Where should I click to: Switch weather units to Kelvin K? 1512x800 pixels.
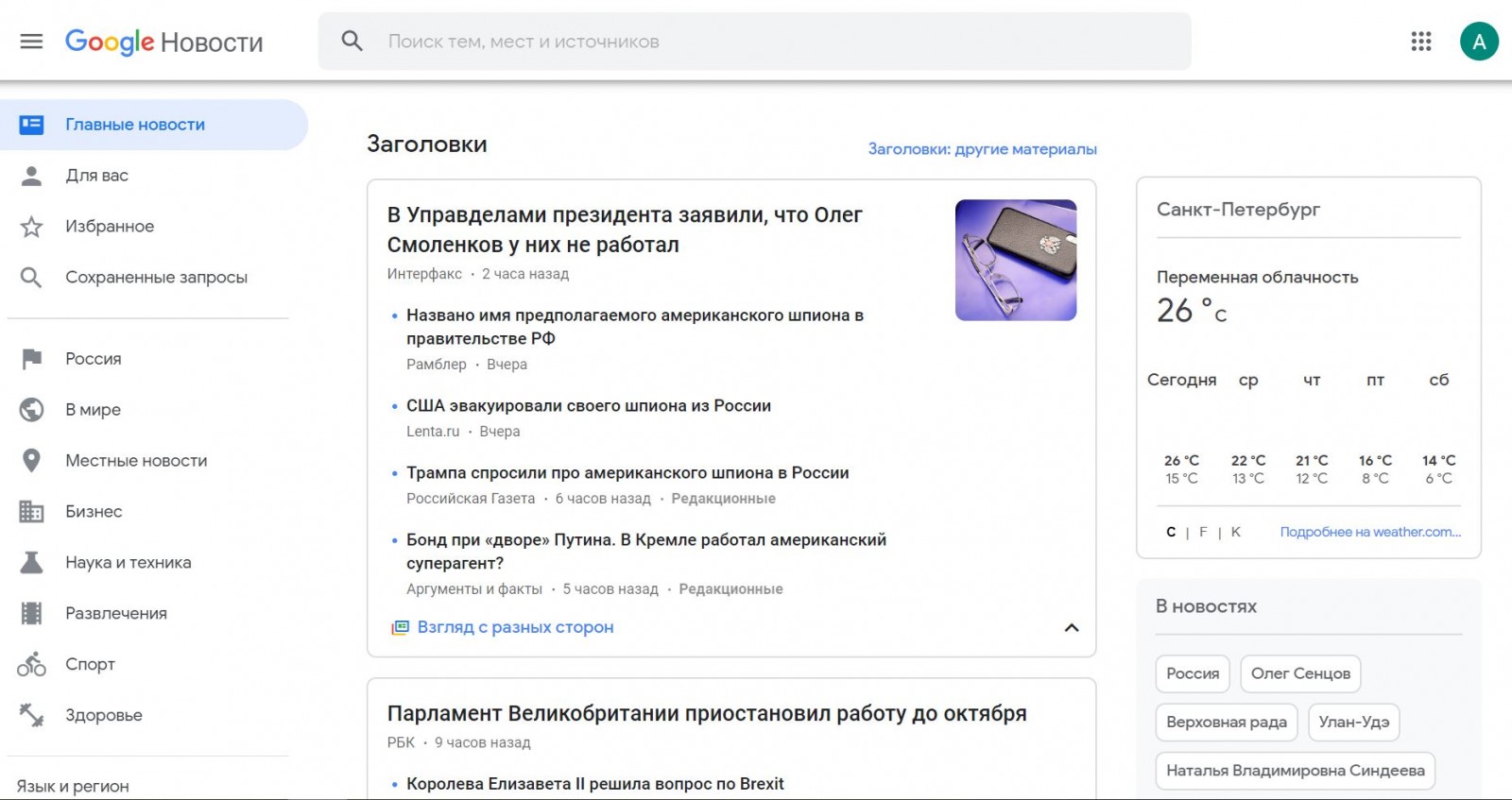click(1236, 532)
